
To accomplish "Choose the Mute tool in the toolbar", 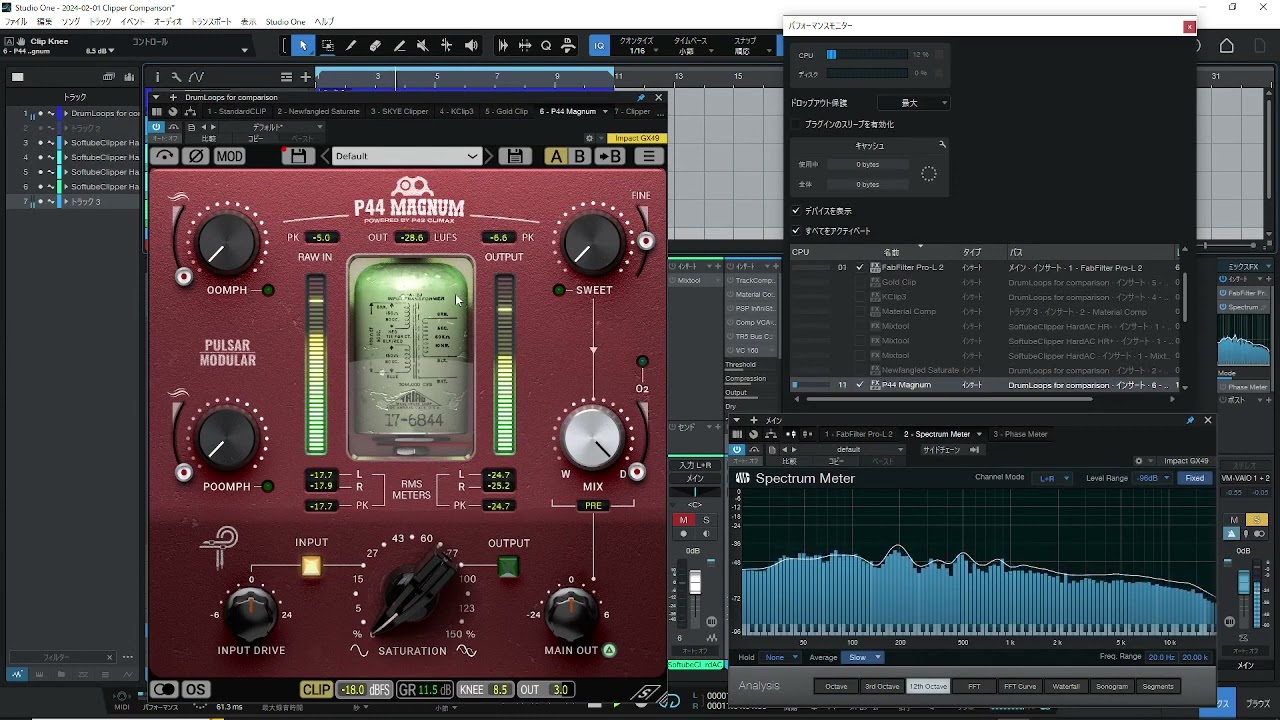I will (x=423, y=45).
